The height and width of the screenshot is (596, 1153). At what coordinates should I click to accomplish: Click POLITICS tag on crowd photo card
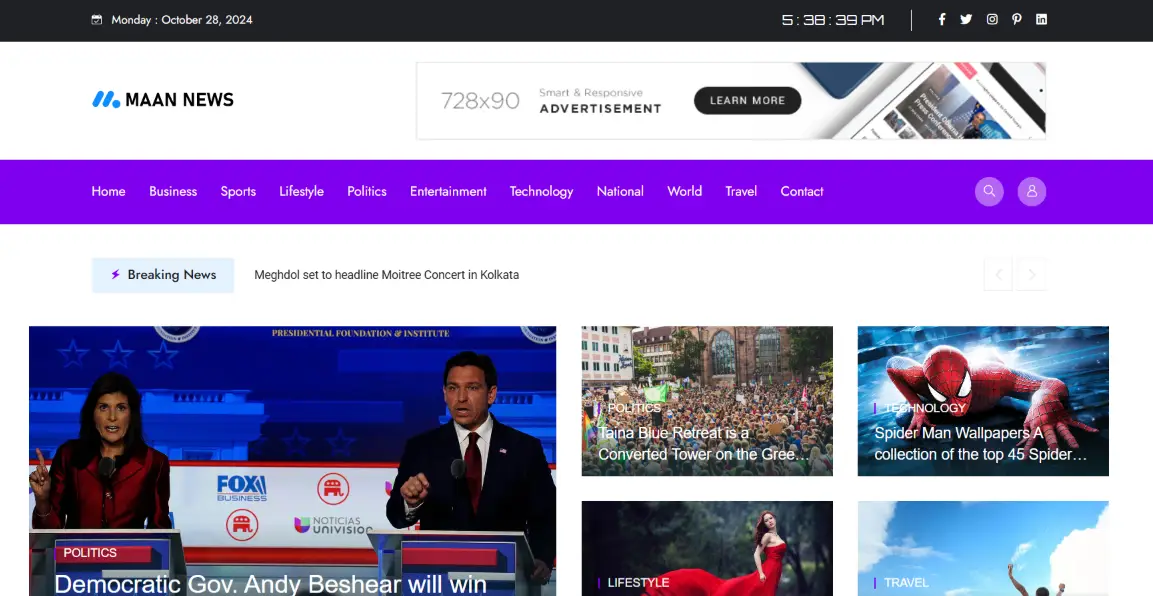tap(634, 408)
